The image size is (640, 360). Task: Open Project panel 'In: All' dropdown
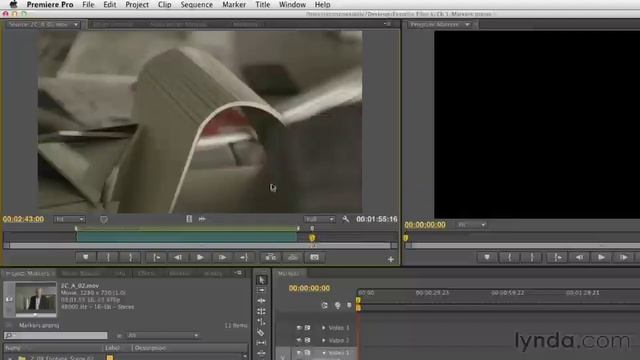[162, 336]
